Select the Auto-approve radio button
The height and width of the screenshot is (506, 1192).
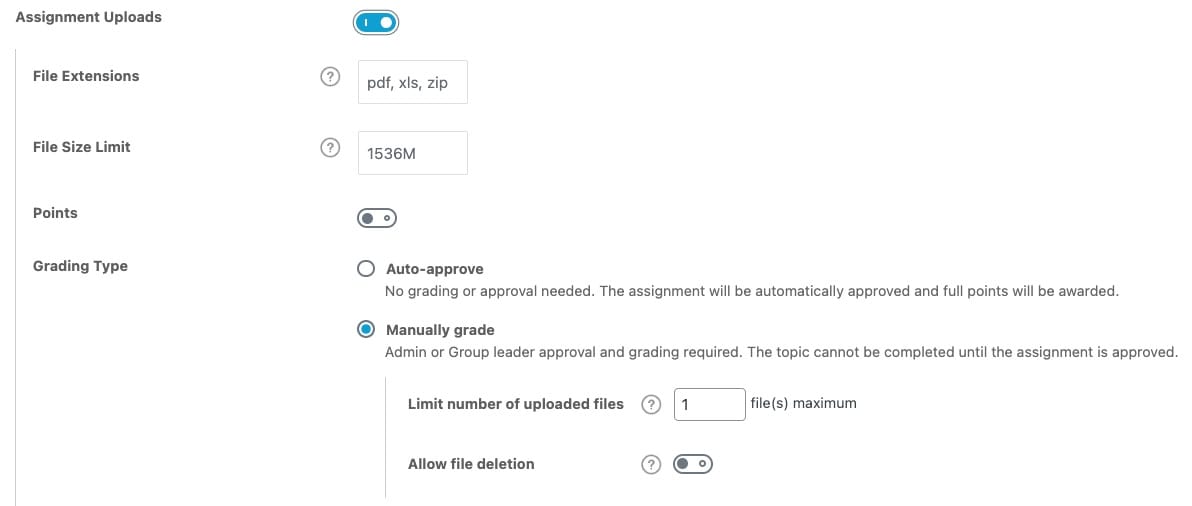point(366,269)
